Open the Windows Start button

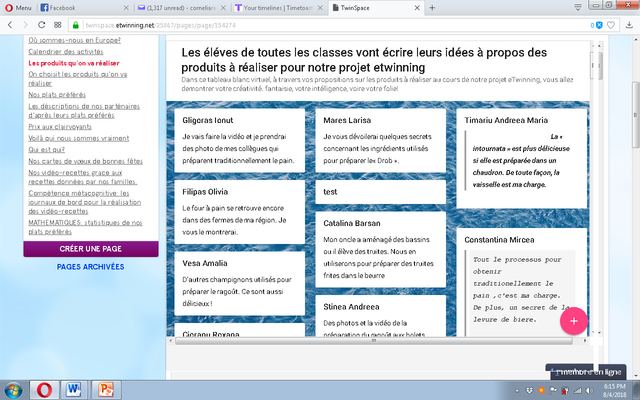13,390
